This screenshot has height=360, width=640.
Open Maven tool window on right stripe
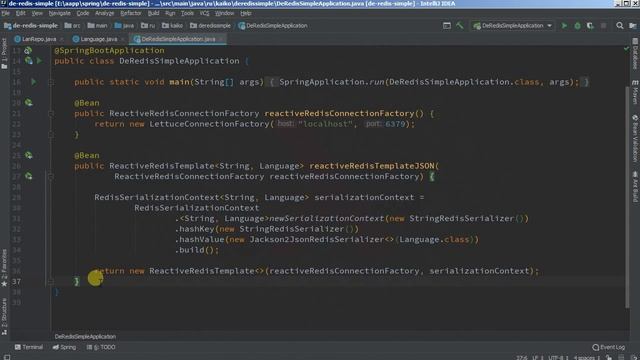[x=635, y=92]
